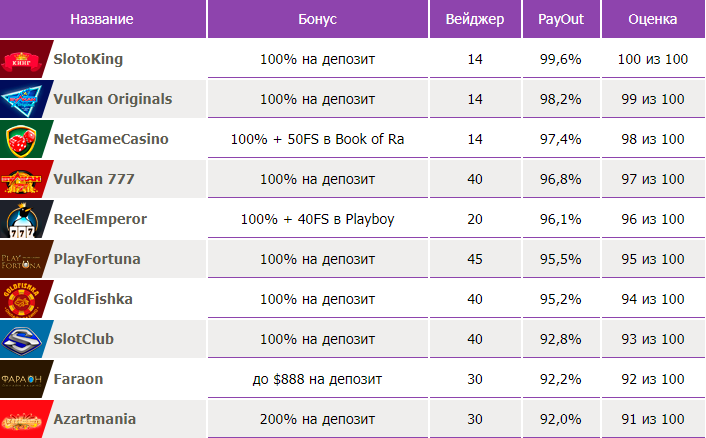The height and width of the screenshot is (438, 706).
Task: Open the SlotoKing casino name link
Action: [88, 59]
